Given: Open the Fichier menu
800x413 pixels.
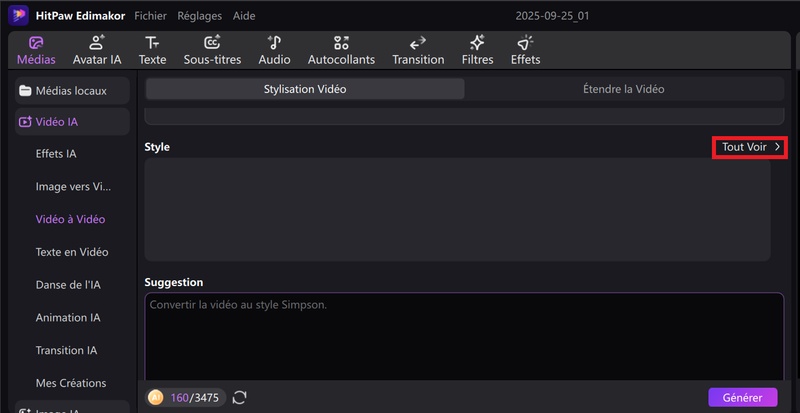Looking at the screenshot, I should (x=150, y=16).
